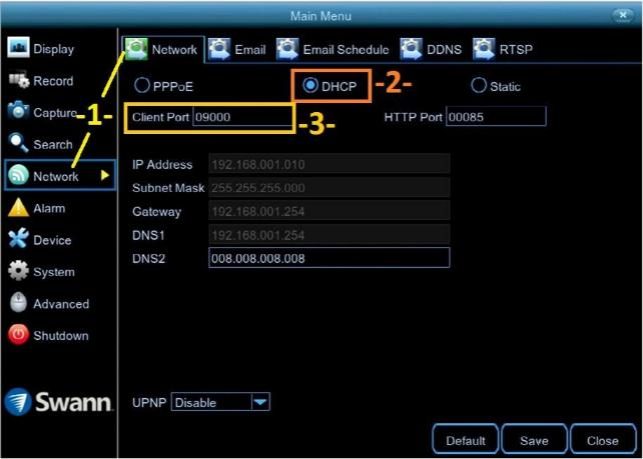
Task: Click the System gear icon
Action: [18, 272]
